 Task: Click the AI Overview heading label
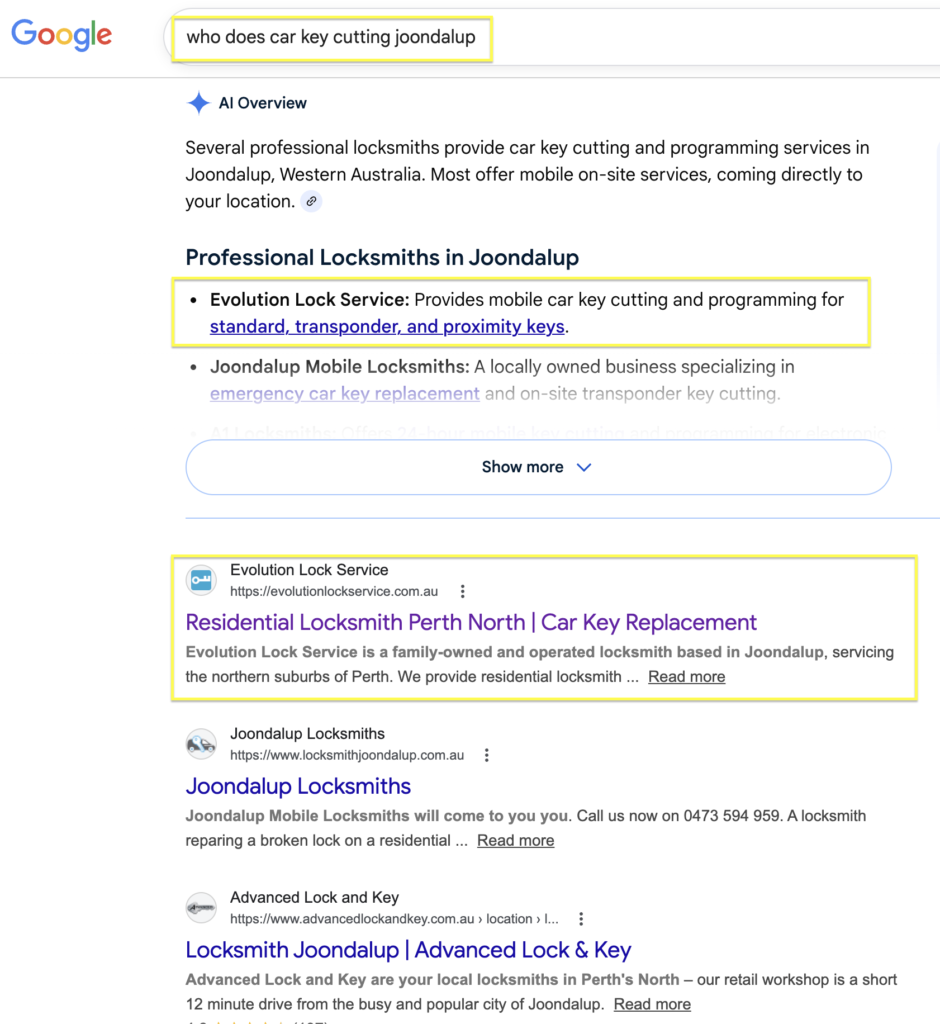pos(263,103)
